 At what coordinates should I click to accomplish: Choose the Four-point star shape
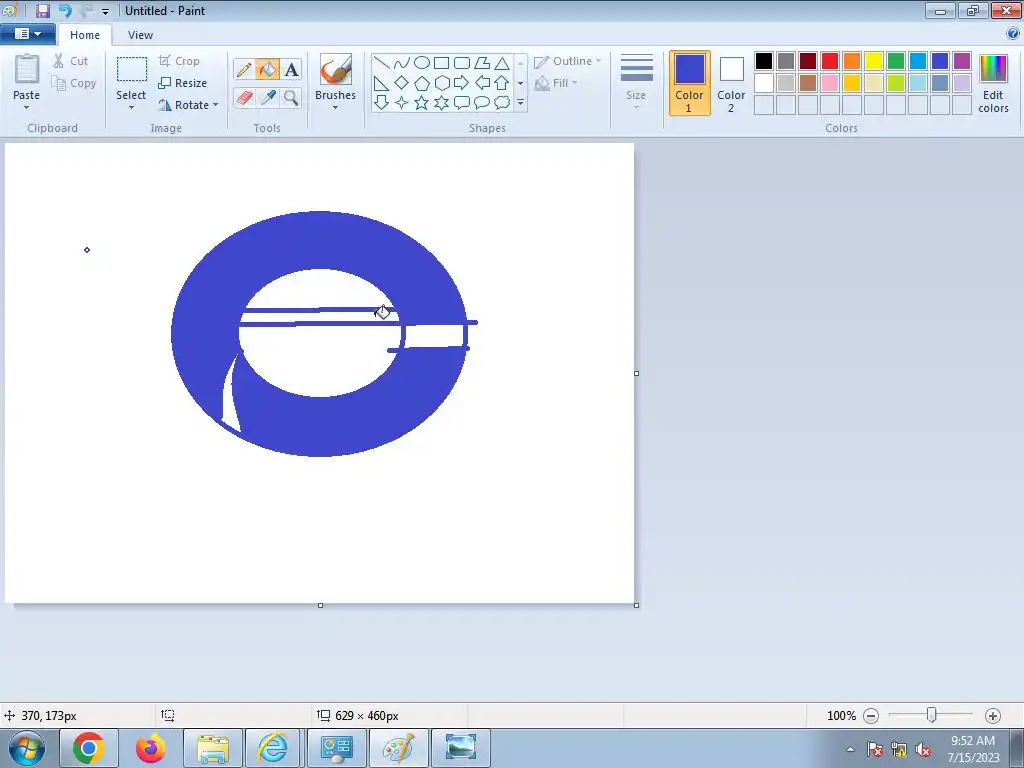(402, 103)
